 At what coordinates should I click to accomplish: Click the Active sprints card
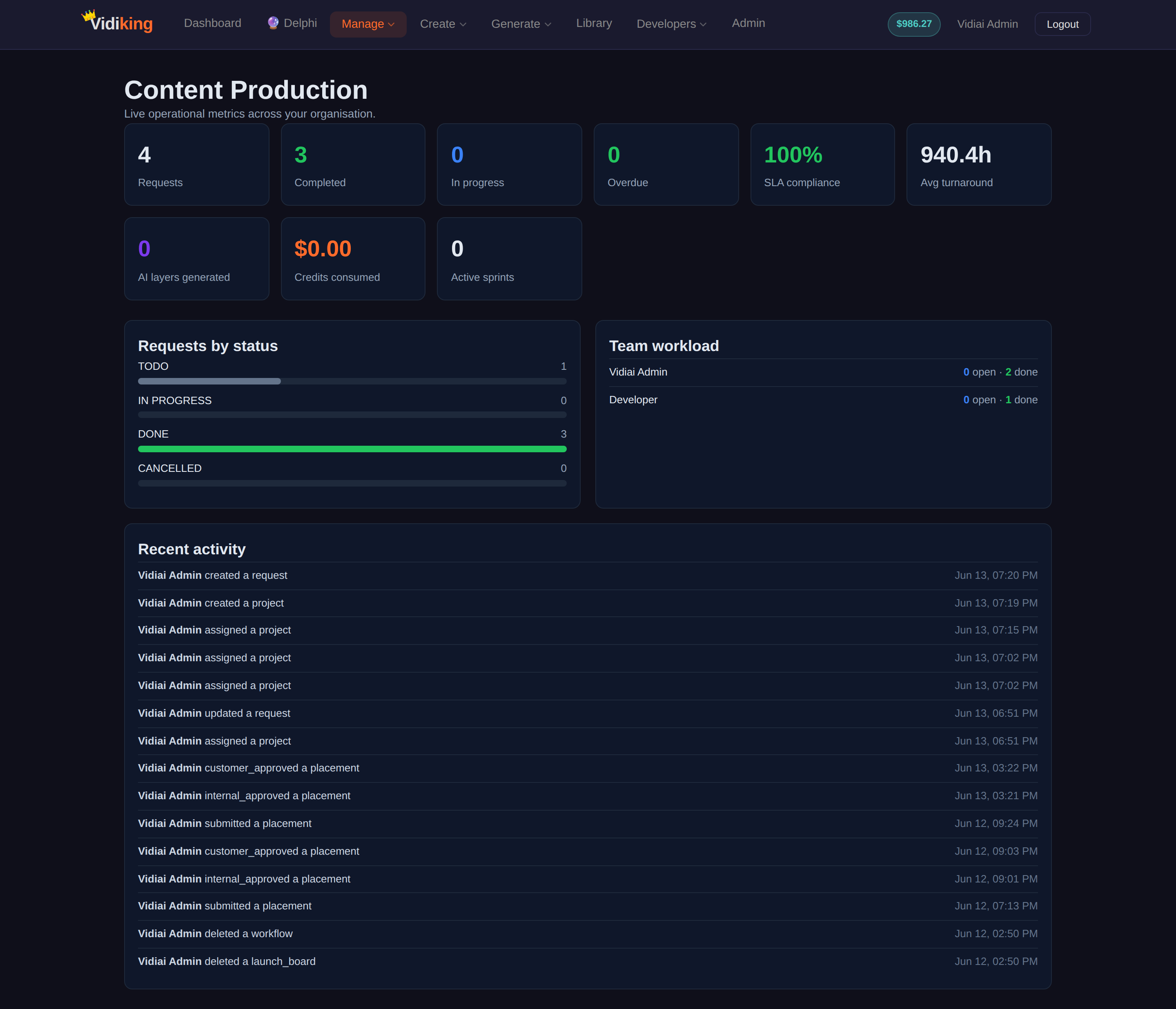pyautogui.click(x=509, y=259)
